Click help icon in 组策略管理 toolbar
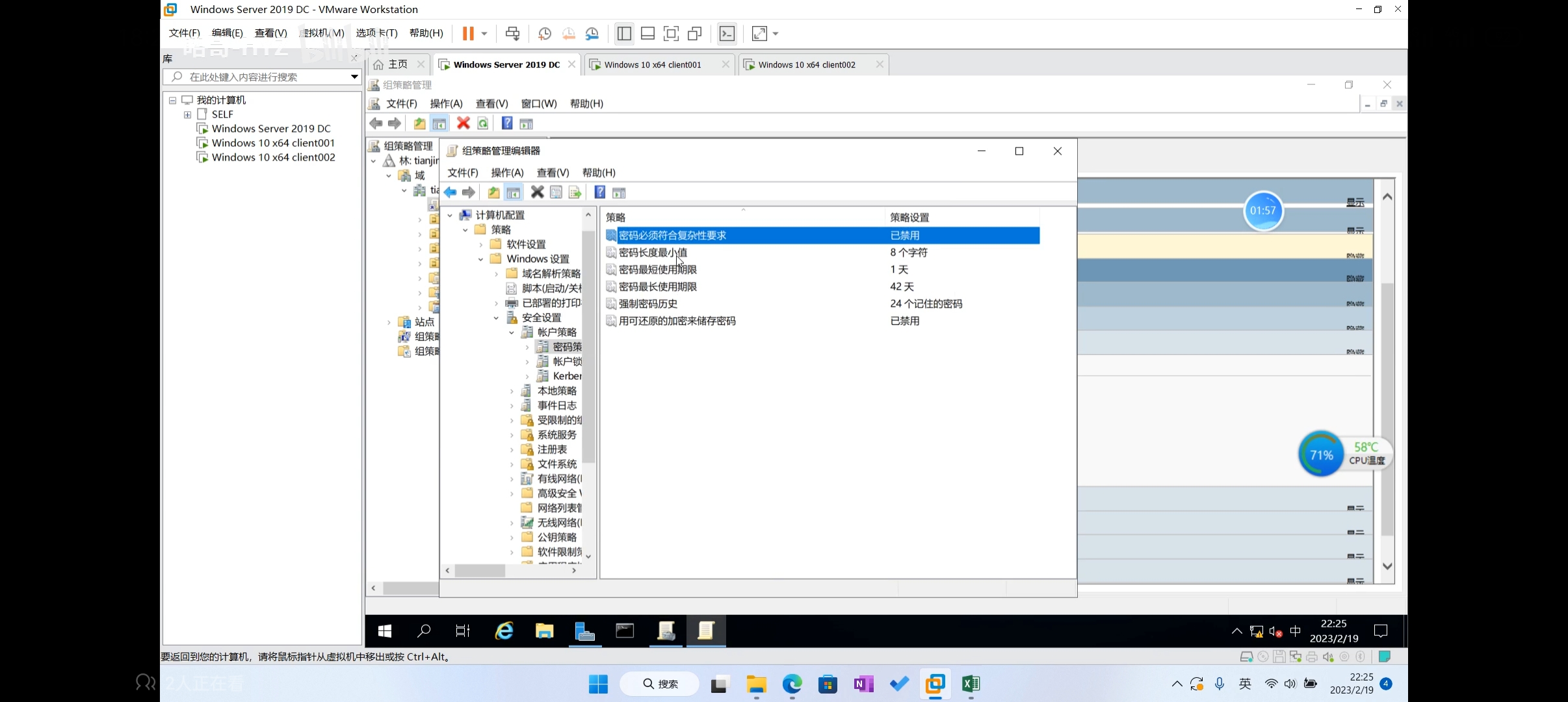The height and width of the screenshot is (702, 1568). coord(507,123)
